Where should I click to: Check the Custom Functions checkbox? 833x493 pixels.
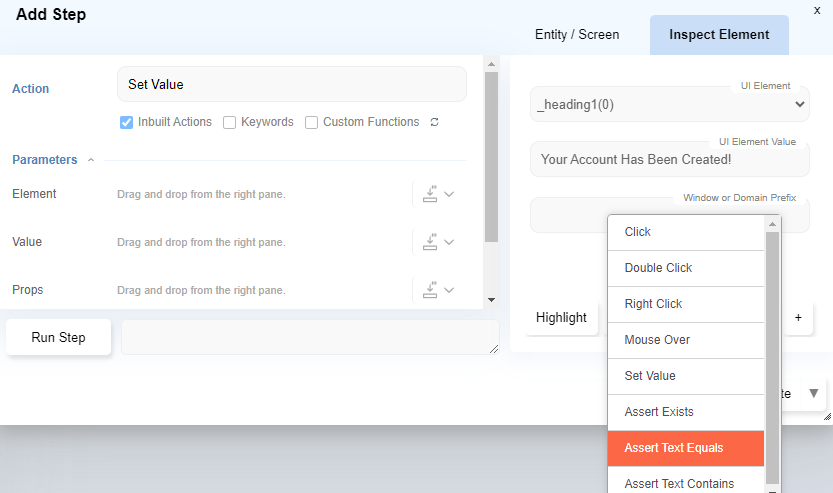coord(311,122)
